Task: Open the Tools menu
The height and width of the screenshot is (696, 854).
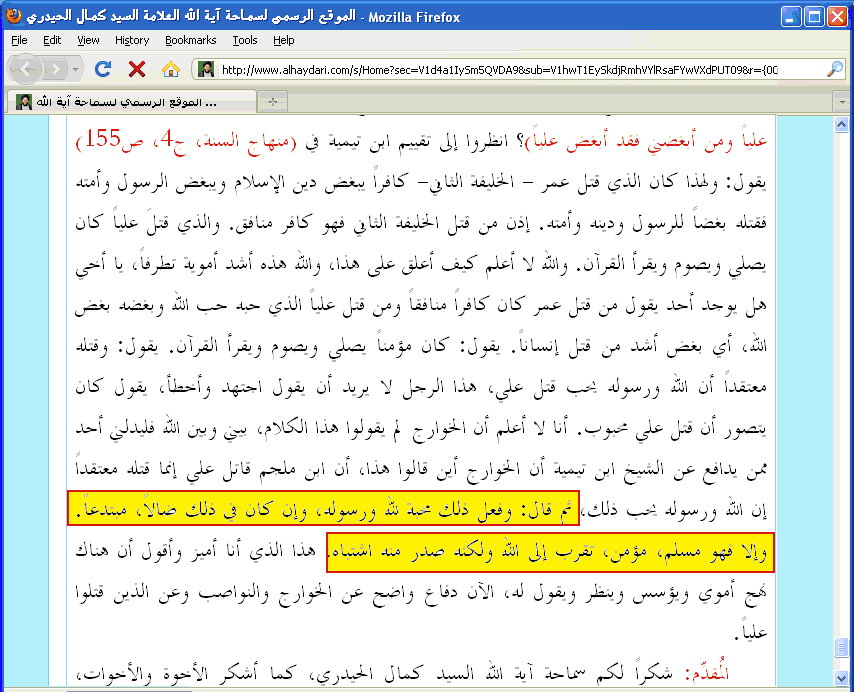Action: [x=245, y=40]
